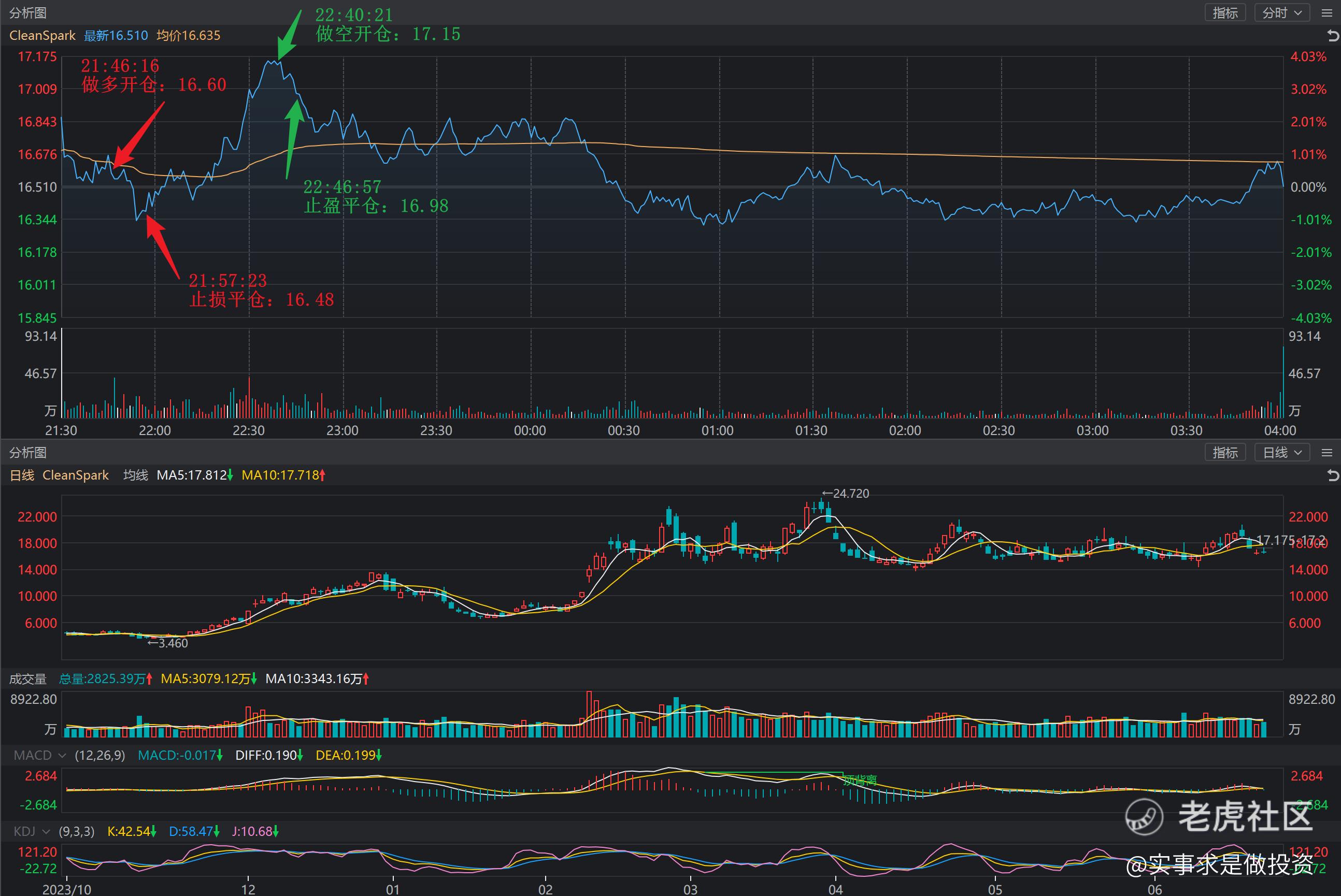Click the 3.460 low price marker on the daily chart
Screen dimensions: 1341x896
pyautogui.click(x=168, y=643)
